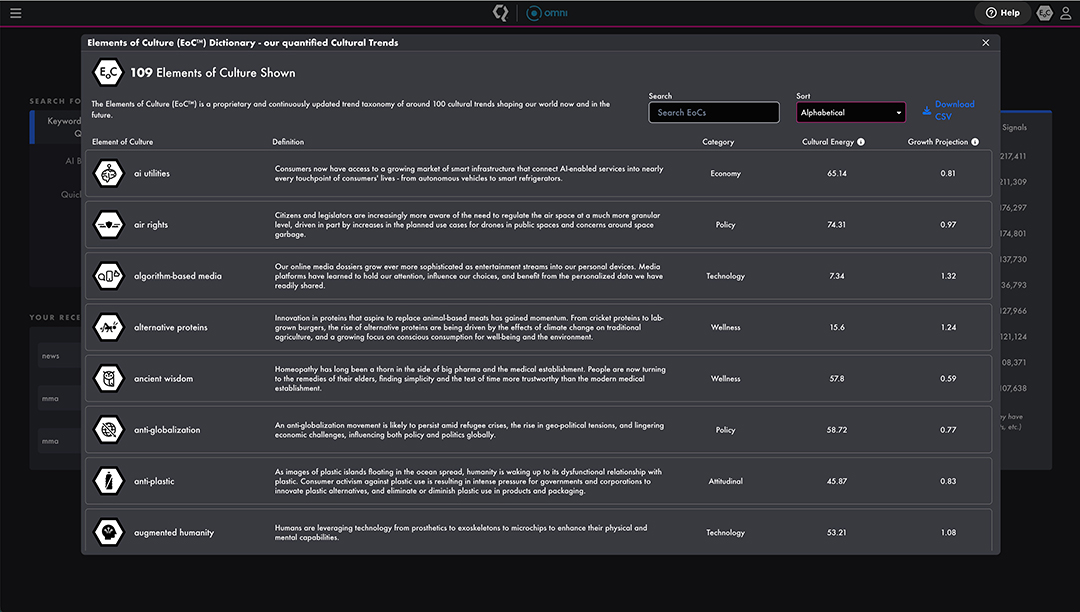Click the Cultural Energy info icon

pyautogui.click(x=861, y=142)
